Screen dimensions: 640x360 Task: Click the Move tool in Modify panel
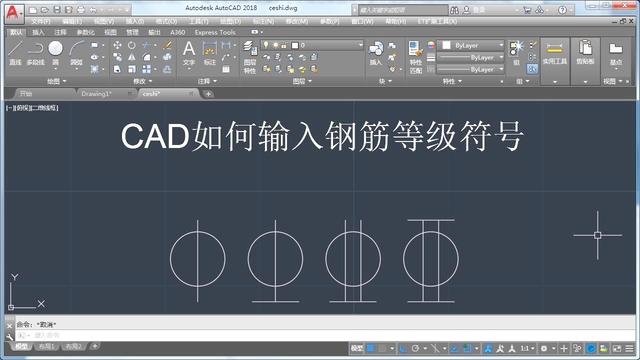[x=117, y=45]
